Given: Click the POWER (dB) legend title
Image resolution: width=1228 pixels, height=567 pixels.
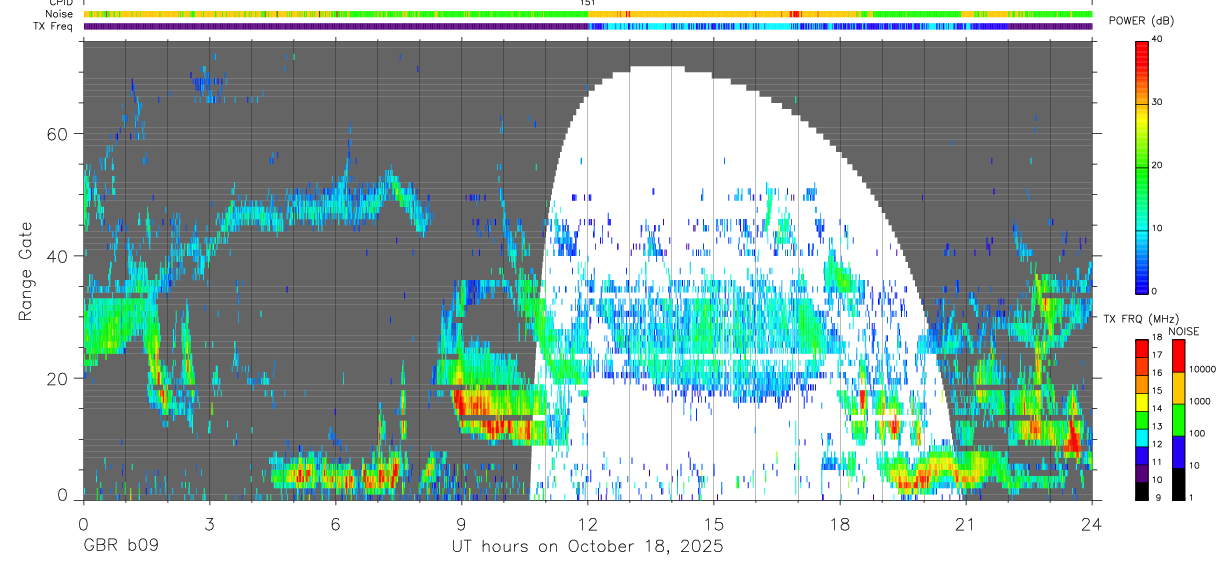Looking at the screenshot, I should [x=1142, y=21].
